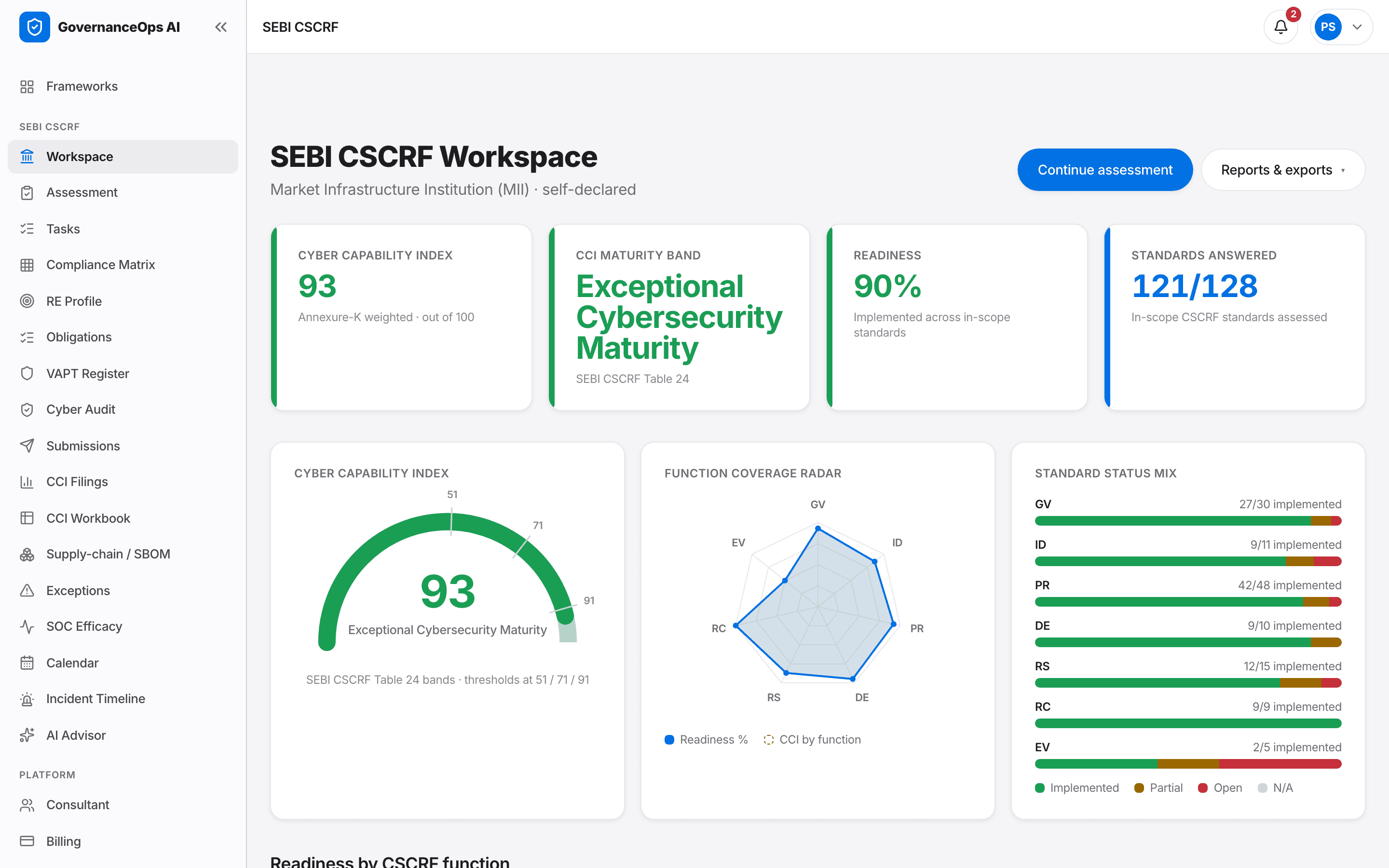The width and height of the screenshot is (1389, 868).
Task: Toggle Implemented status legend item
Action: [x=1077, y=787]
